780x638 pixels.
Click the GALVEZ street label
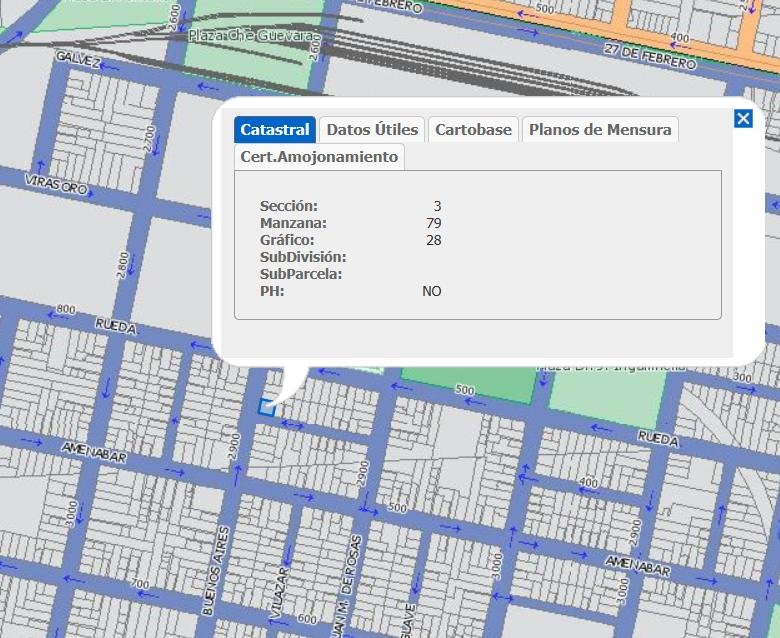click(78, 60)
